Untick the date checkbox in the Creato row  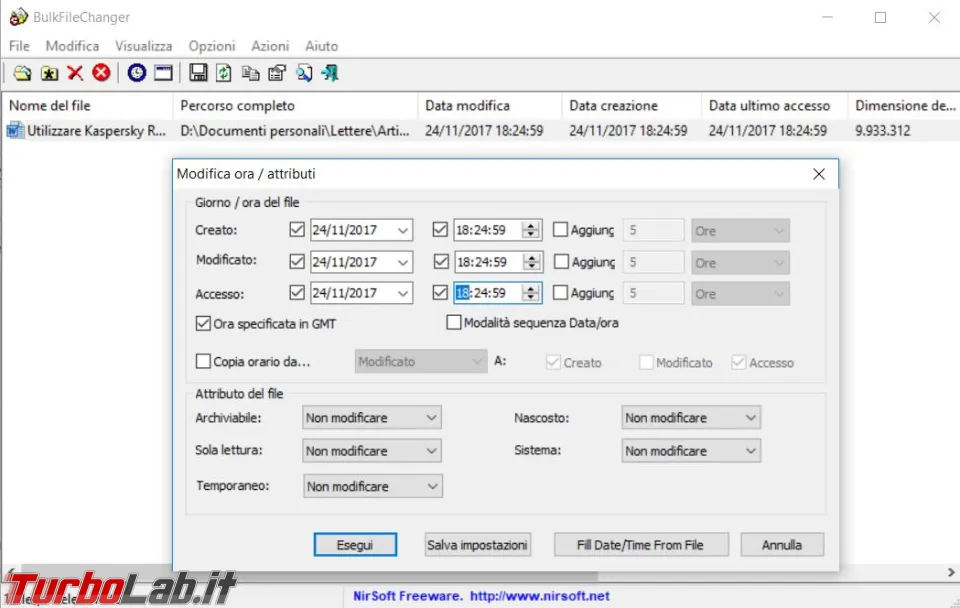pyautogui.click(x=297, y=230)
